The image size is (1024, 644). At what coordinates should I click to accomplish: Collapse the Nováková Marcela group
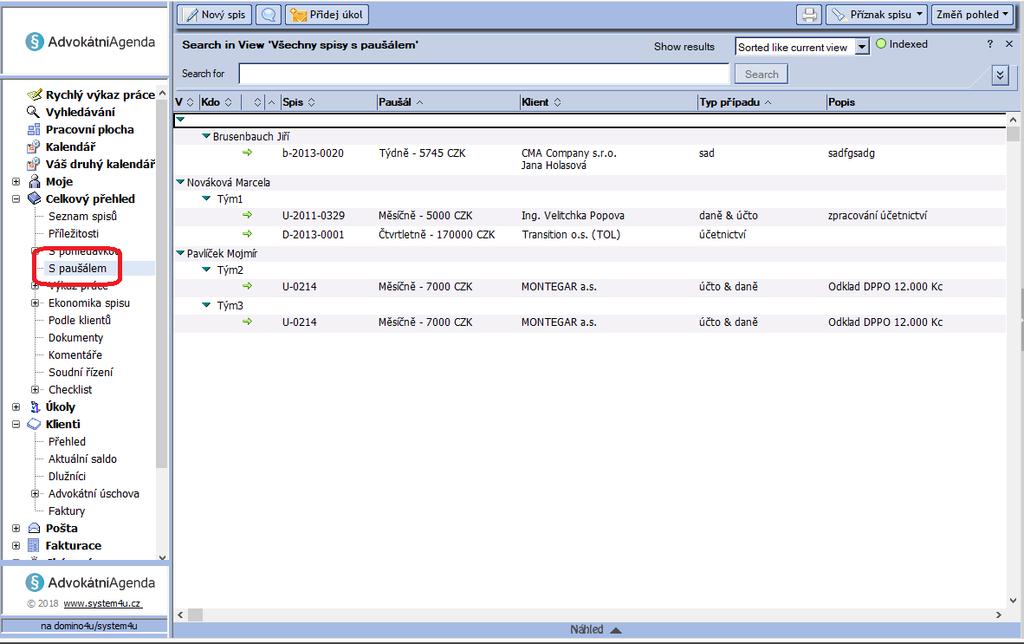(180, 182)
